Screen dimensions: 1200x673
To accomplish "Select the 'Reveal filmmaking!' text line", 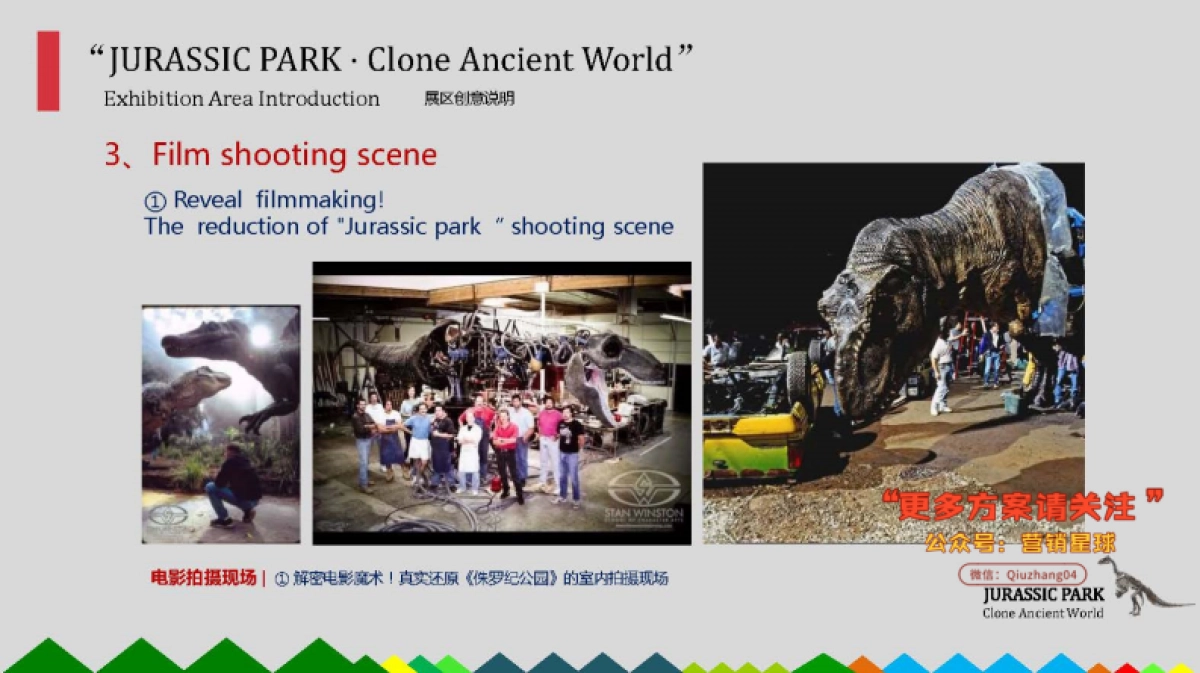I will coord(278,200).
